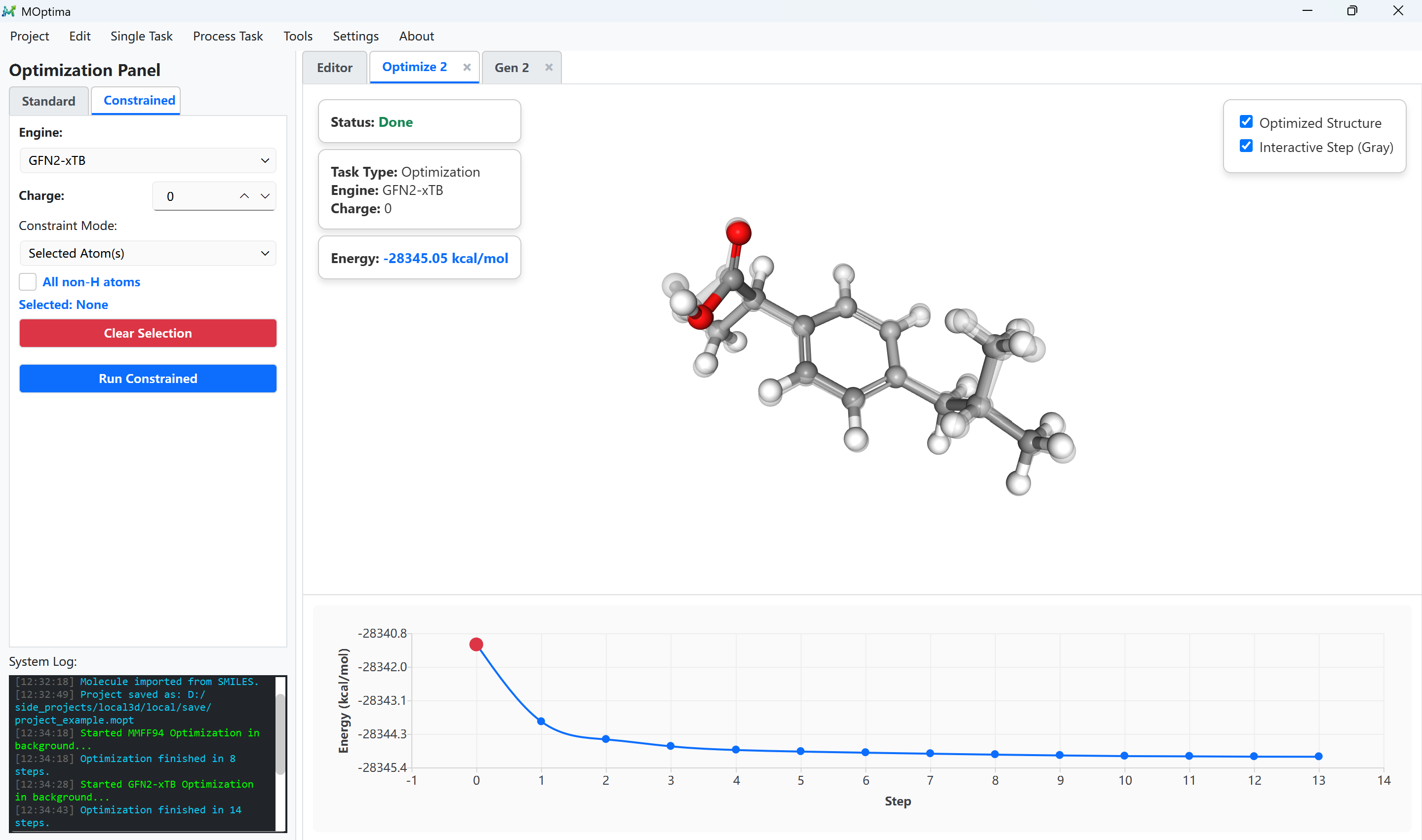This screenshot has width=1422, height=840.
Task: Switch to the Standard optimization tab
Action: point(49,101)
